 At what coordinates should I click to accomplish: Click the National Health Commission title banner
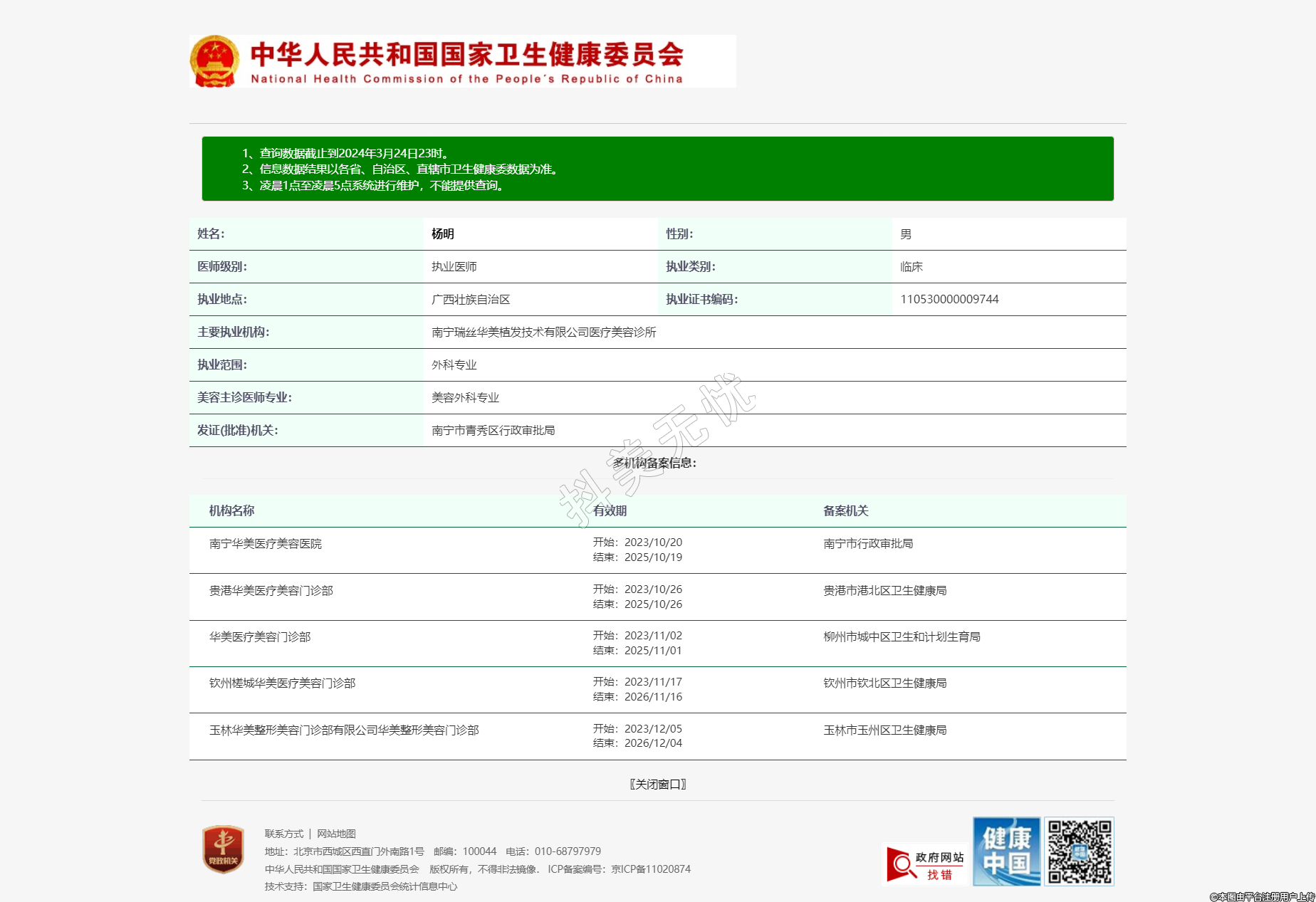coord(466,62)
